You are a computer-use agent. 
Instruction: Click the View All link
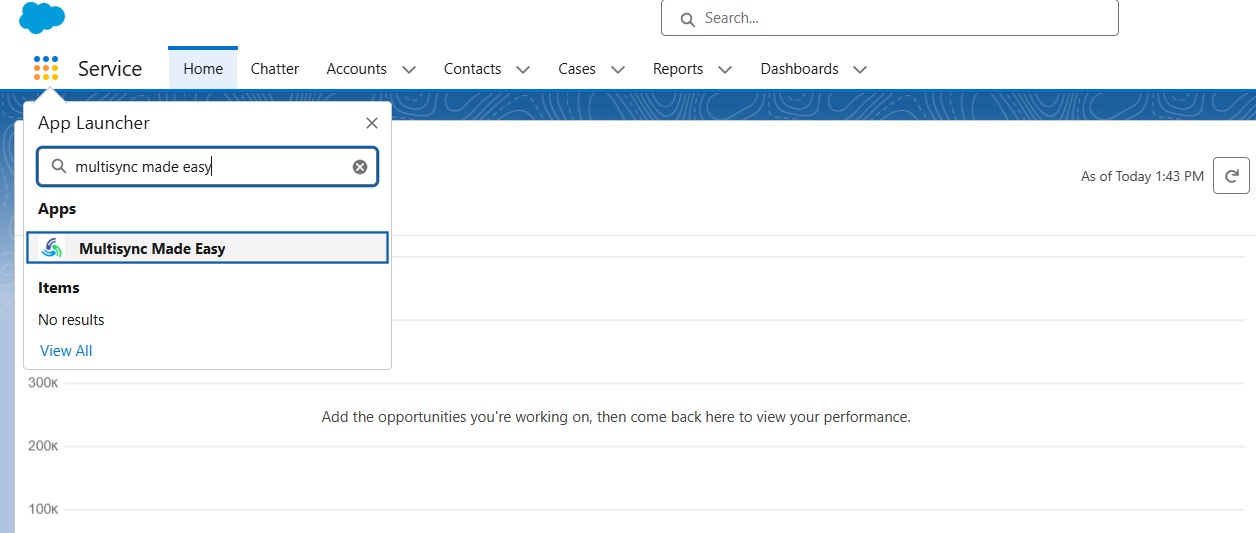[x=66, y=351]
